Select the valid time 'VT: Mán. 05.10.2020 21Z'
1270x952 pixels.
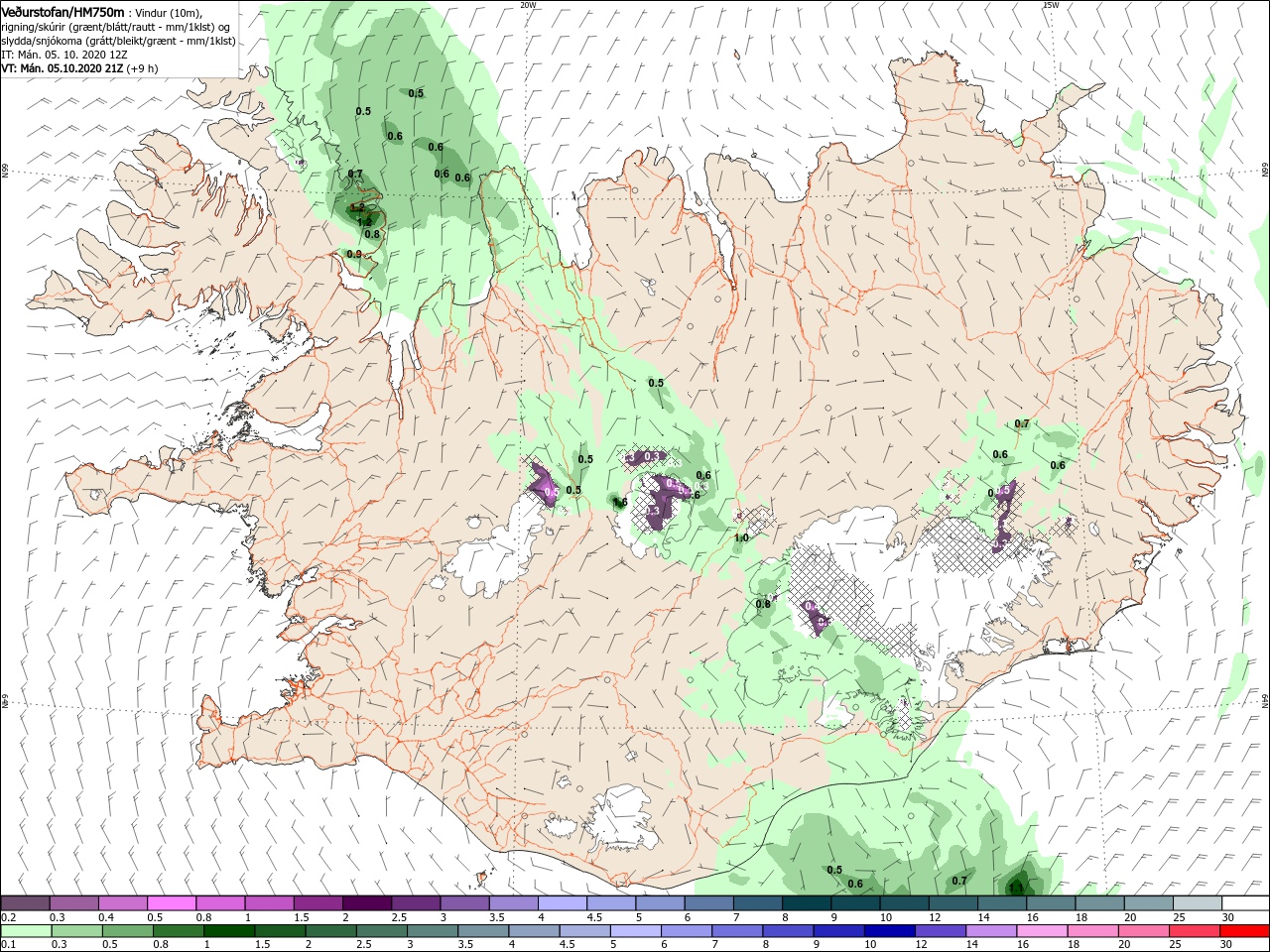tap(63, 68)
